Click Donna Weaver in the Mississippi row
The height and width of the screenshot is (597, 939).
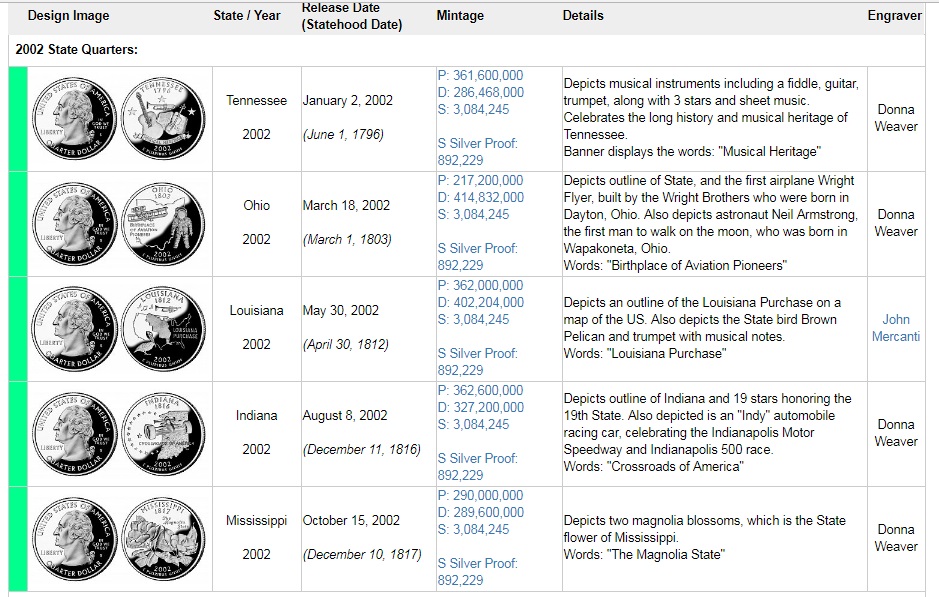[x=895, y=538]
